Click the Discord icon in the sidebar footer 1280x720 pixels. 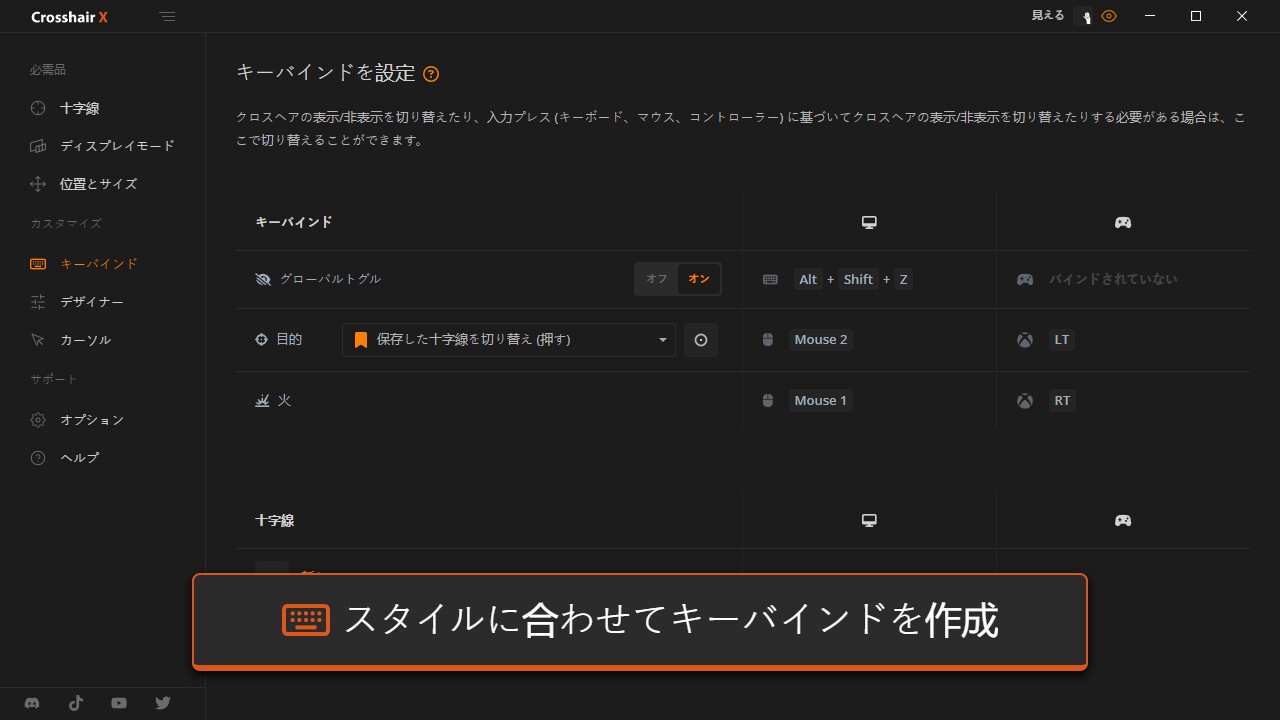point(32,703)
